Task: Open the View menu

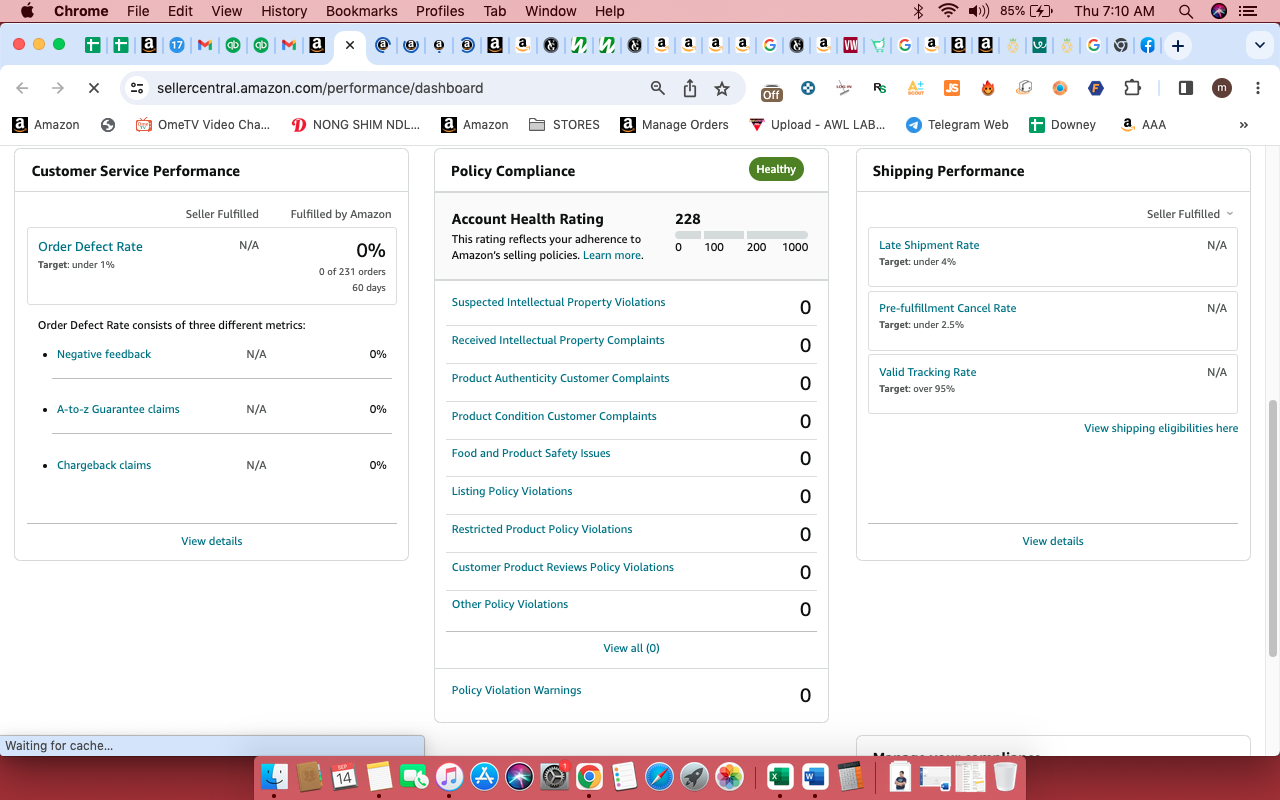Action: (x=227, y=11)
